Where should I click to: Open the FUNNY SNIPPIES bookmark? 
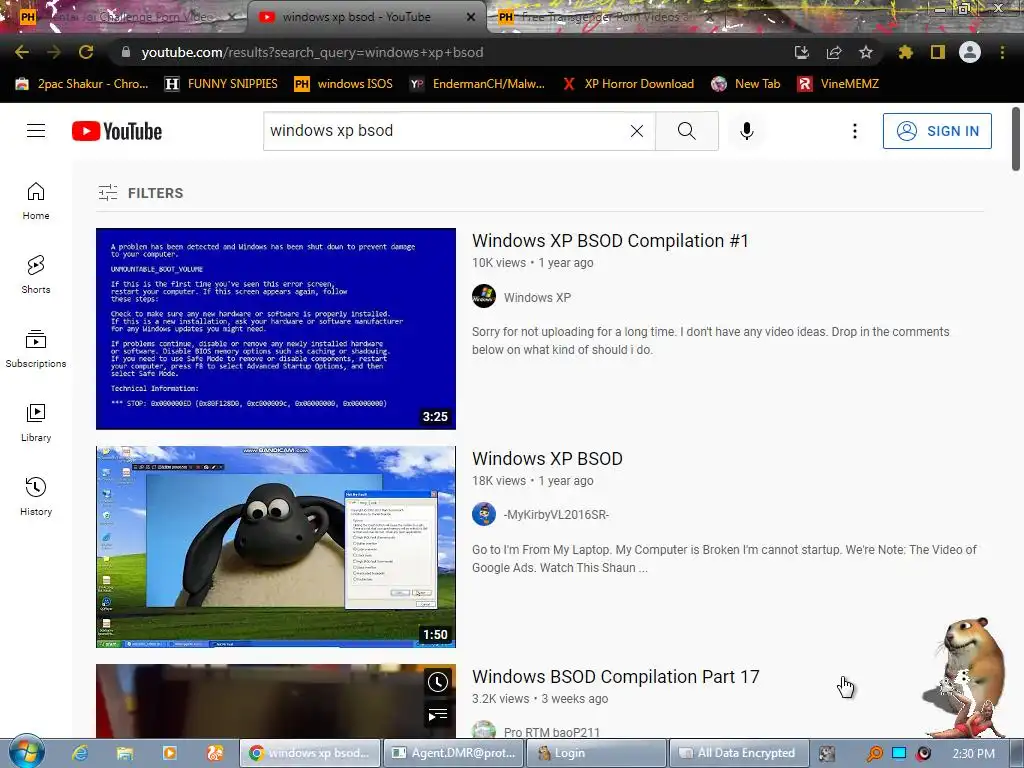[221, 84]
